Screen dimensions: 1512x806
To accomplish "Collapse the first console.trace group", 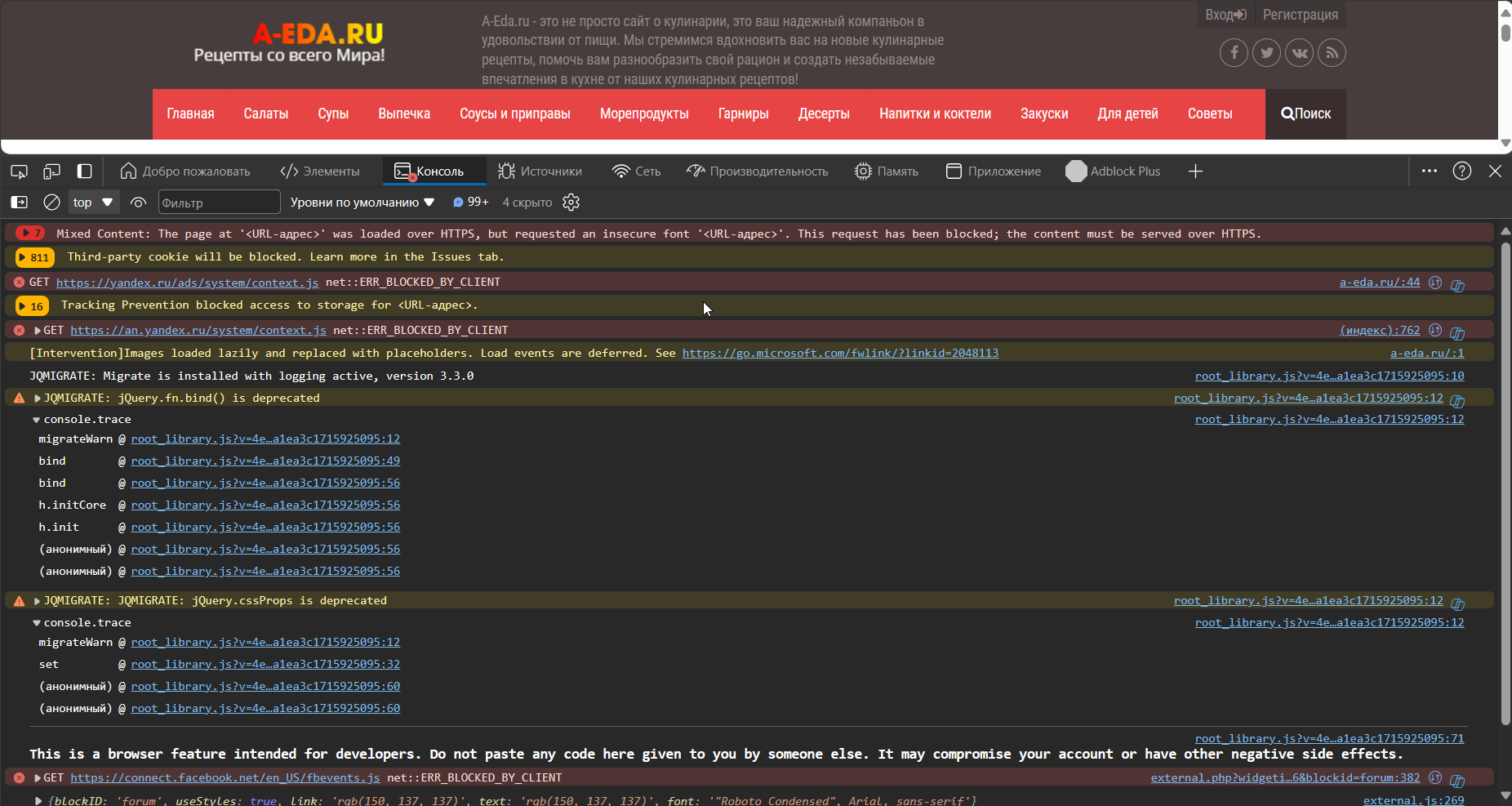I will 37,420.
